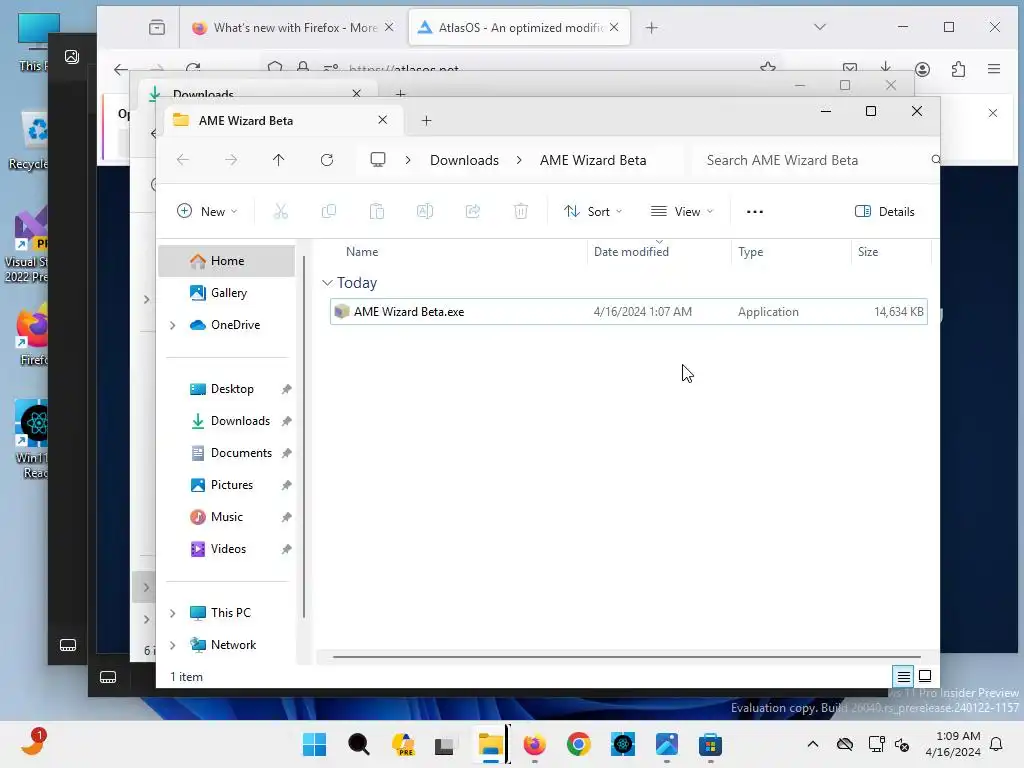This screenshot has width=1024, height=768.
Task: Open the notification bell
Action: point(997,744)
